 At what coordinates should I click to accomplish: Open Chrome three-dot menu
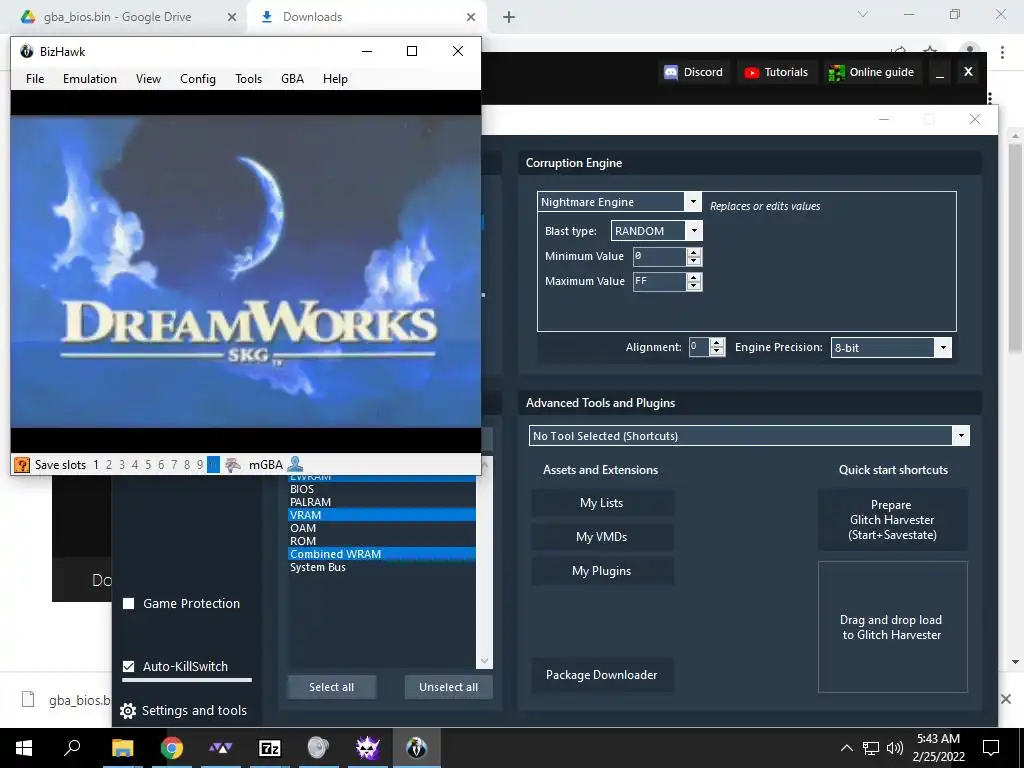[1002, 52]
